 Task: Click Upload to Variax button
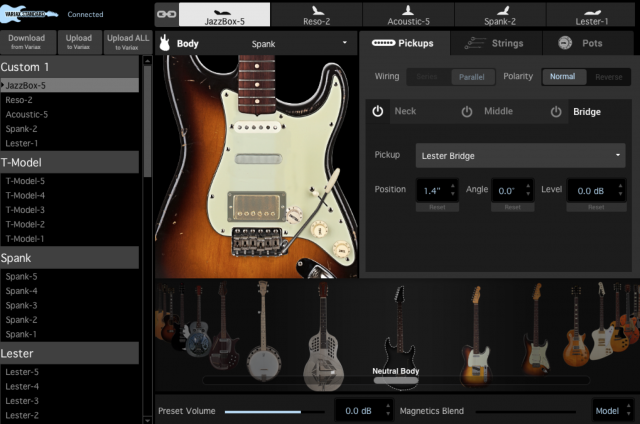pos(79,42)
